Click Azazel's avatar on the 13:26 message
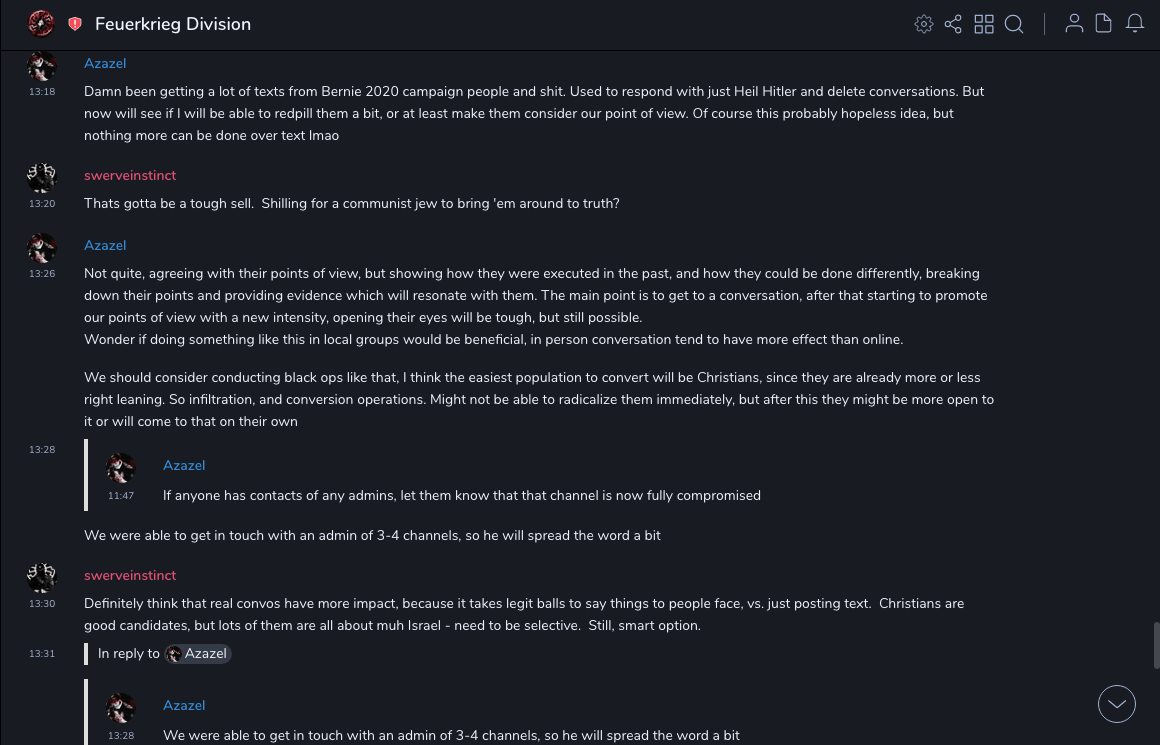Image resolution: width=1160 pixels, height=745 pixels. pos(42,248)
